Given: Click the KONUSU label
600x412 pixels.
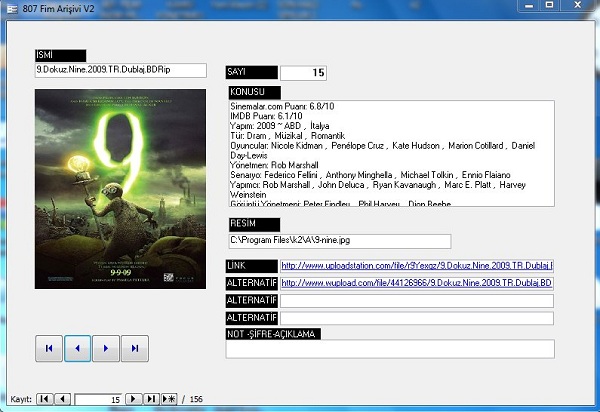Looking at the screenshot, I should (255, 93).
